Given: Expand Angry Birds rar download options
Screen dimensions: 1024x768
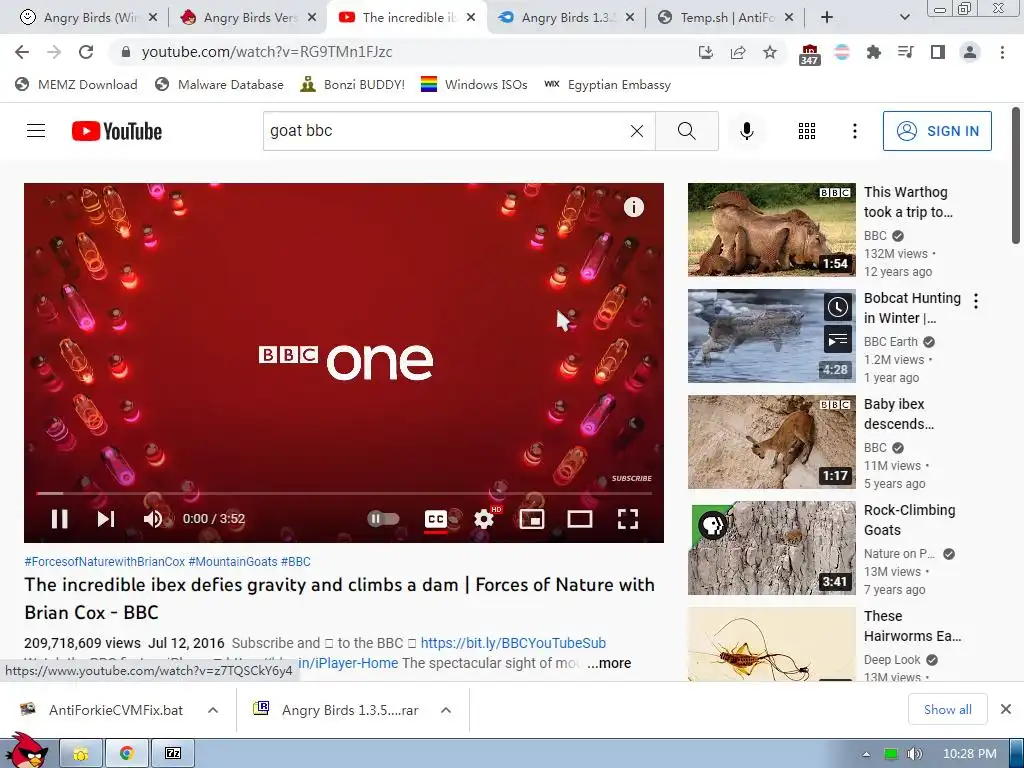Looking at the screenshot, I should pyautogui.click(x=446, y=711).
